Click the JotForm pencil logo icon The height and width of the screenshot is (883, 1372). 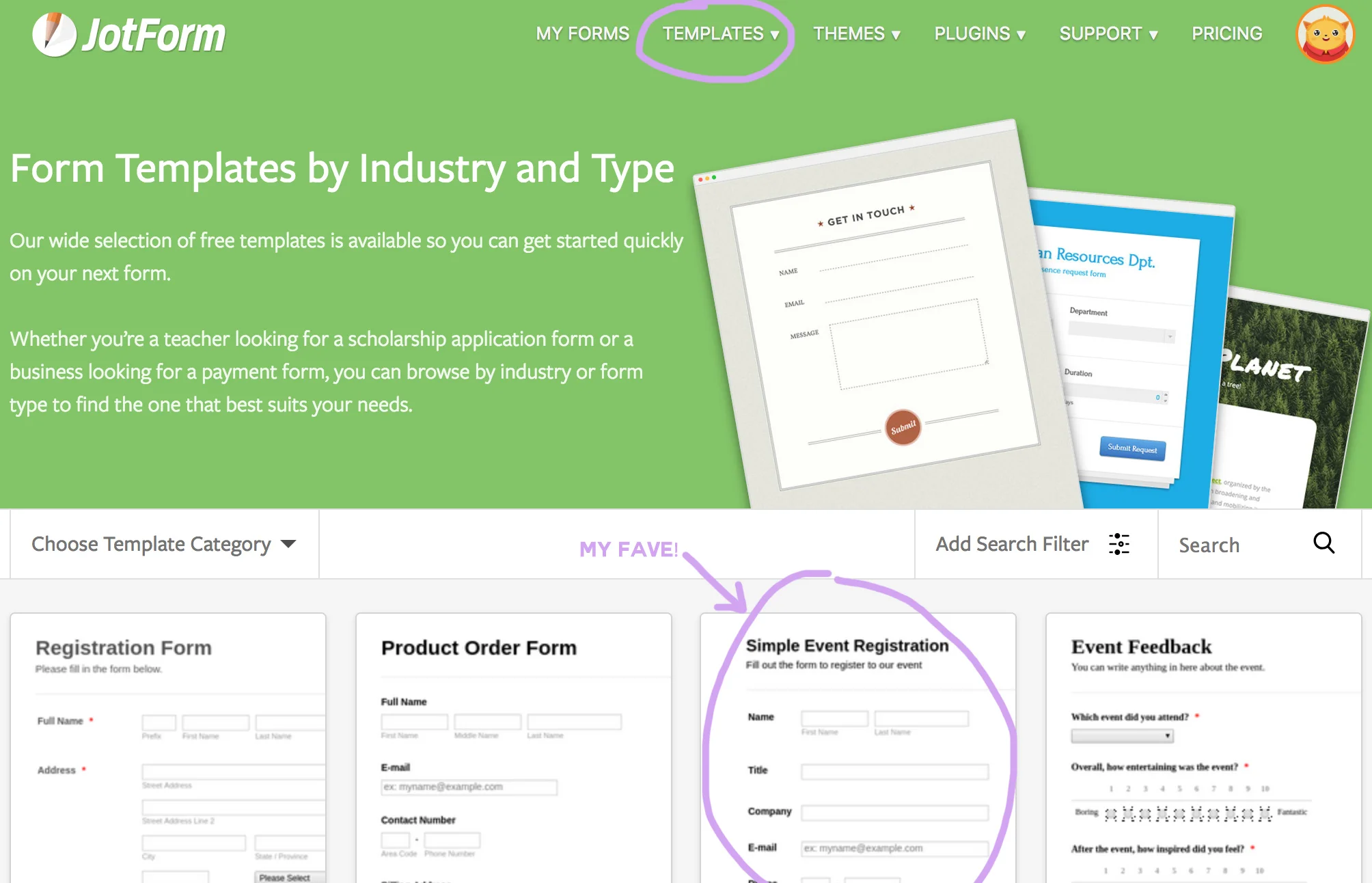click(x=55, y=34)
